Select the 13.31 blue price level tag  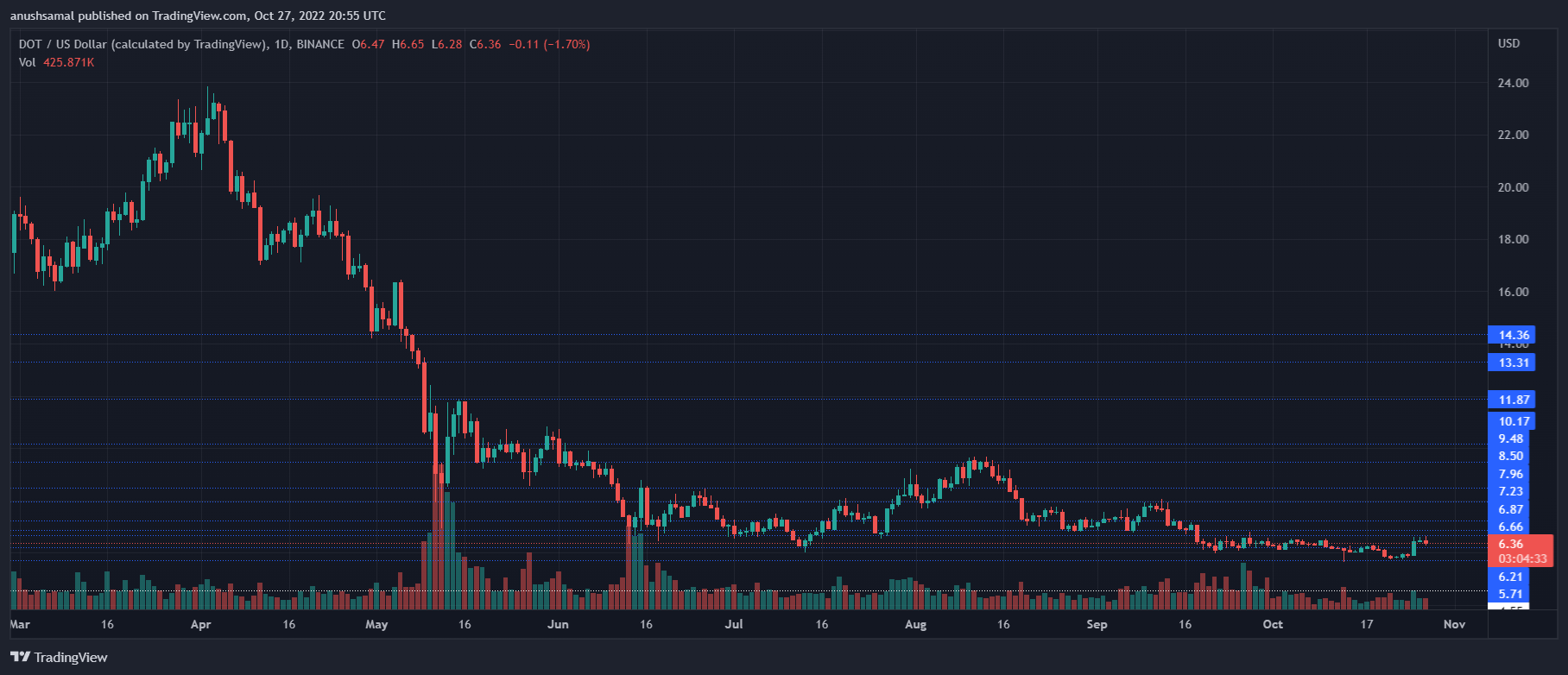coord(1511,363)
